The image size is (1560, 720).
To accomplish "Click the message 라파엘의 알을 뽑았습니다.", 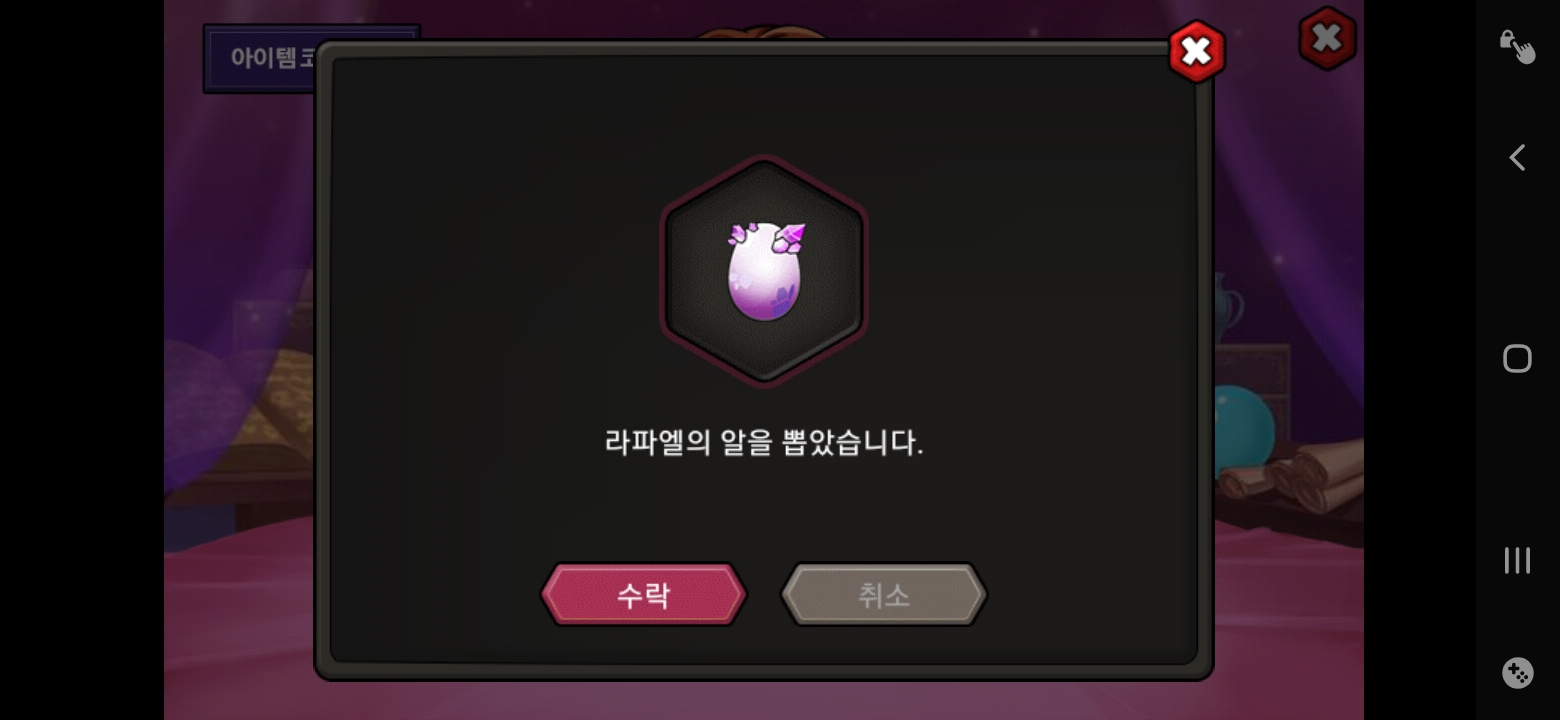I will point(764,442).
